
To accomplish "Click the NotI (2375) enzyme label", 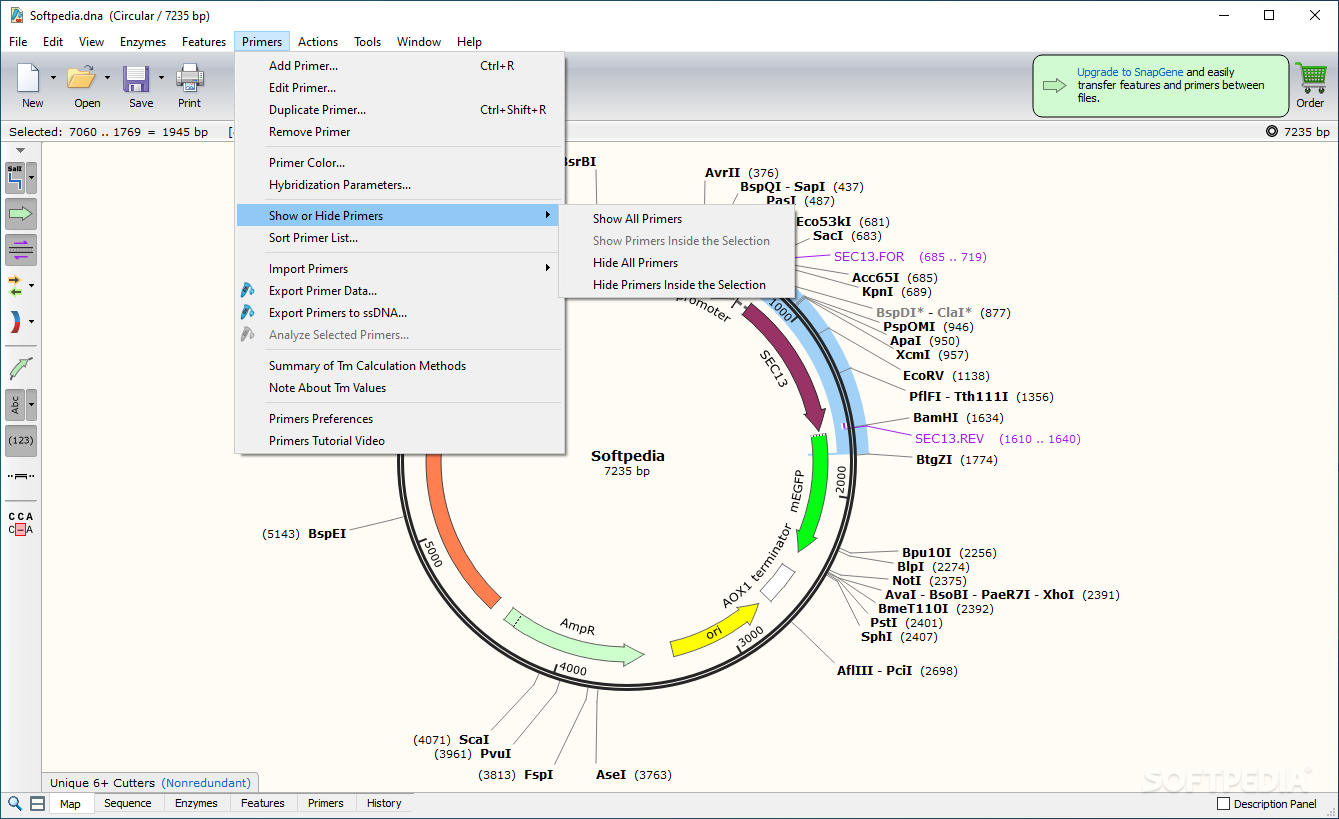I will (x=929, y=581).
